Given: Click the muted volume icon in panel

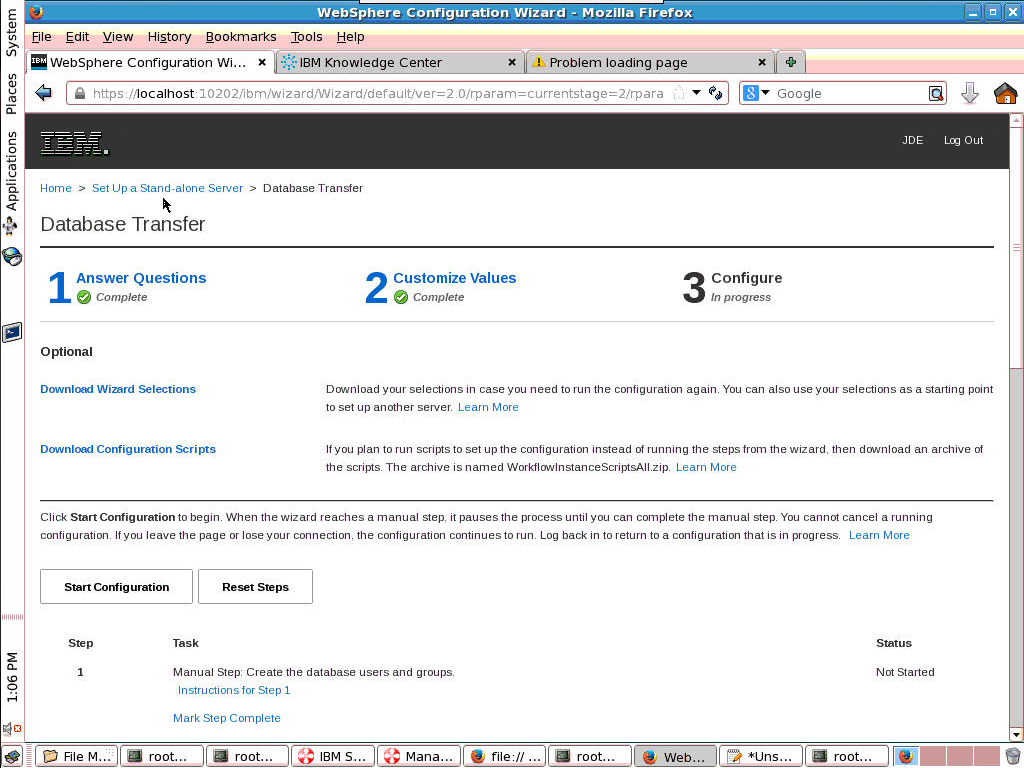Looking at the screenshot, I should [x=12, y=728].
